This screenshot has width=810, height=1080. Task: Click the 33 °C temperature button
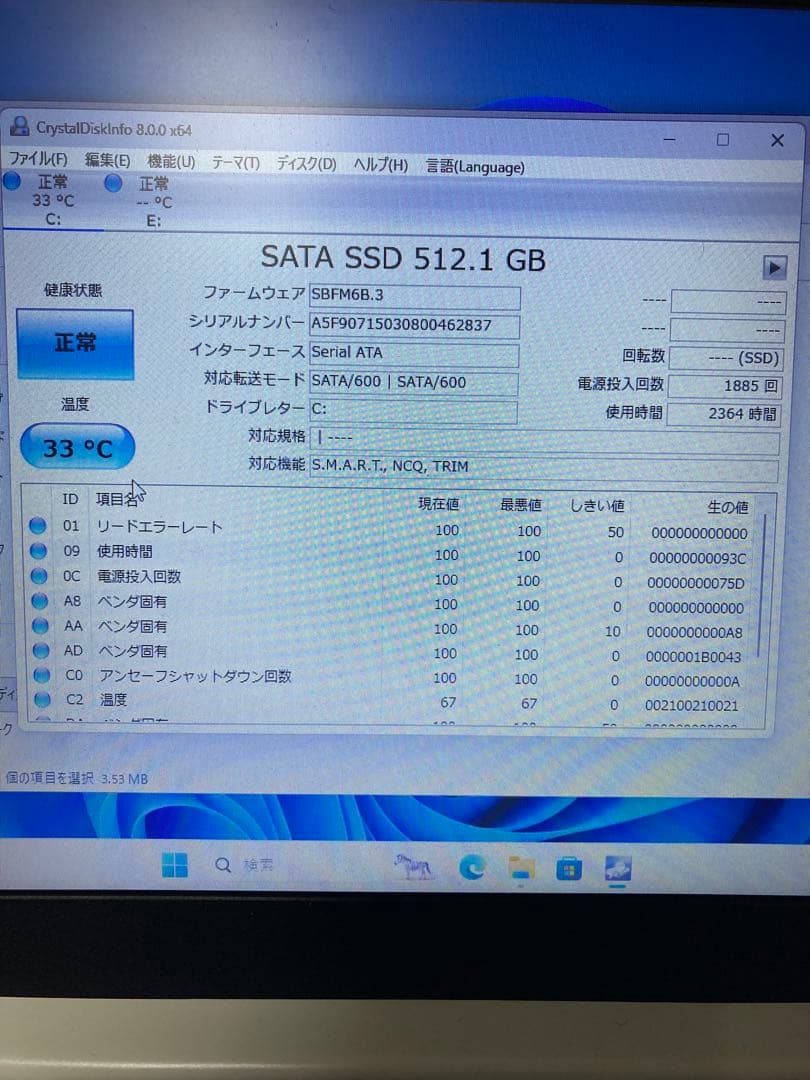pyautogui.click(x=76, y=447)
